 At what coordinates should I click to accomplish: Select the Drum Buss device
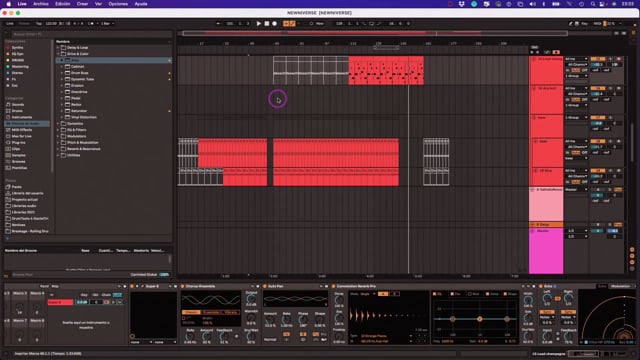pyautogui.click(x=80, y=73)
